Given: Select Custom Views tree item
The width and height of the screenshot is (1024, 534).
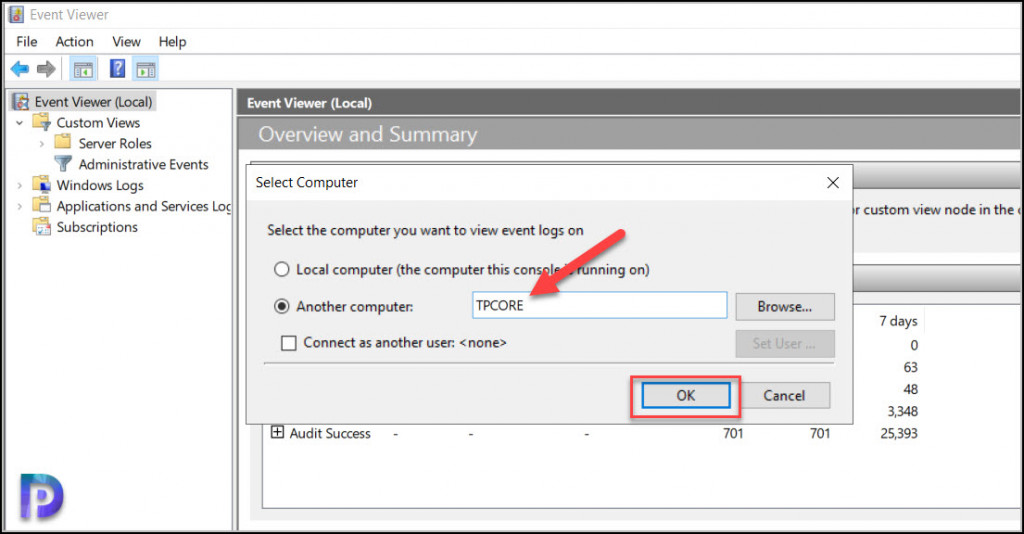Looking at the screenshot, I should (98, 123).
